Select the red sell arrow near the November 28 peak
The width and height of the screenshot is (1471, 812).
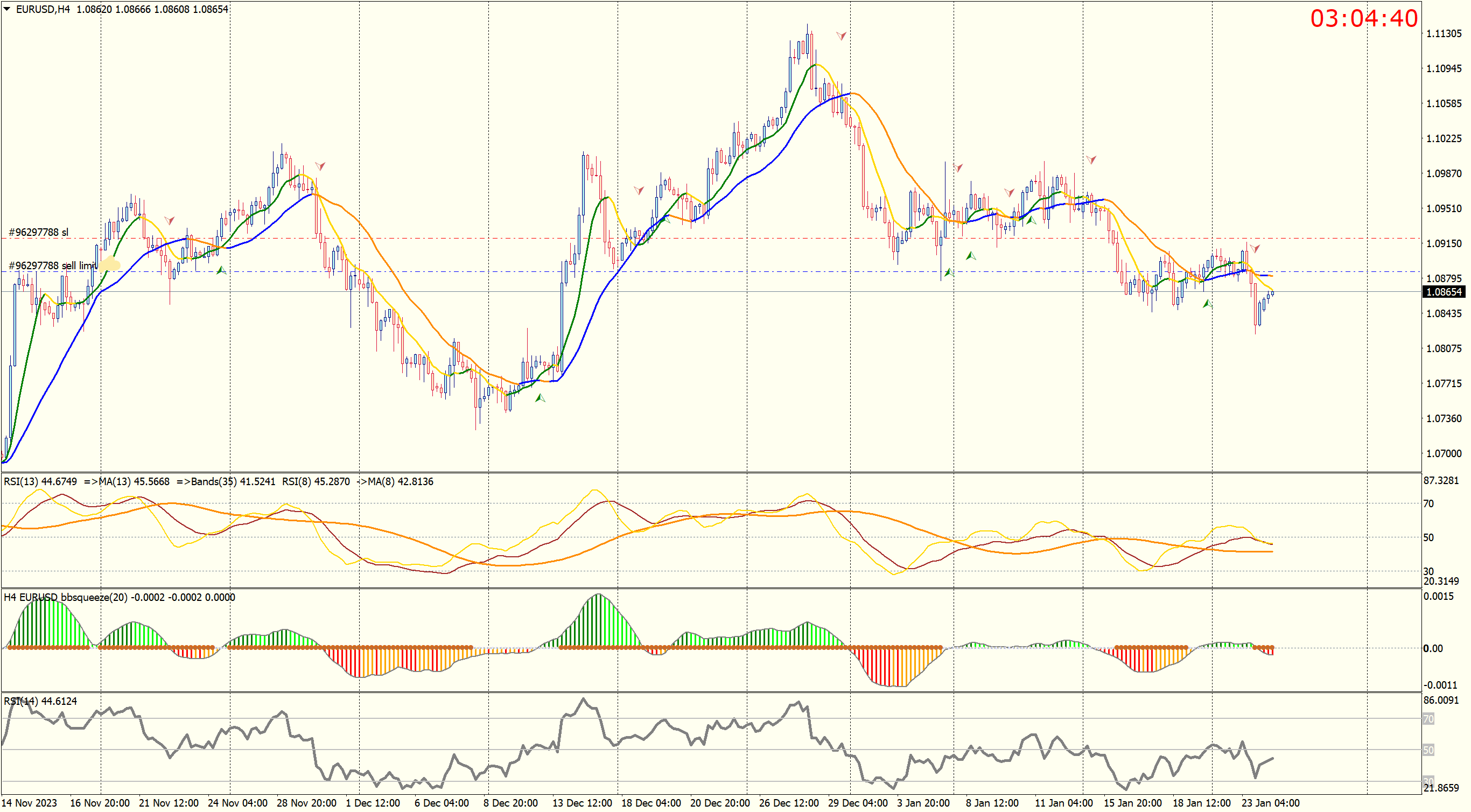[x=320, y=166]
